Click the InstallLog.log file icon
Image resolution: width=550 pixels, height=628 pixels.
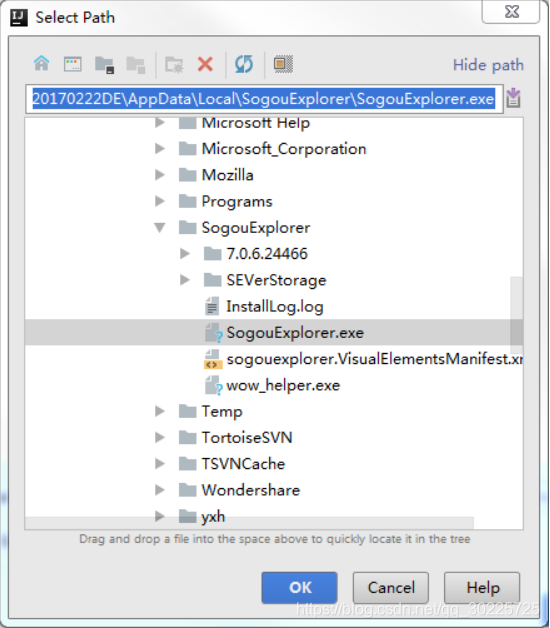coord(212,306)
